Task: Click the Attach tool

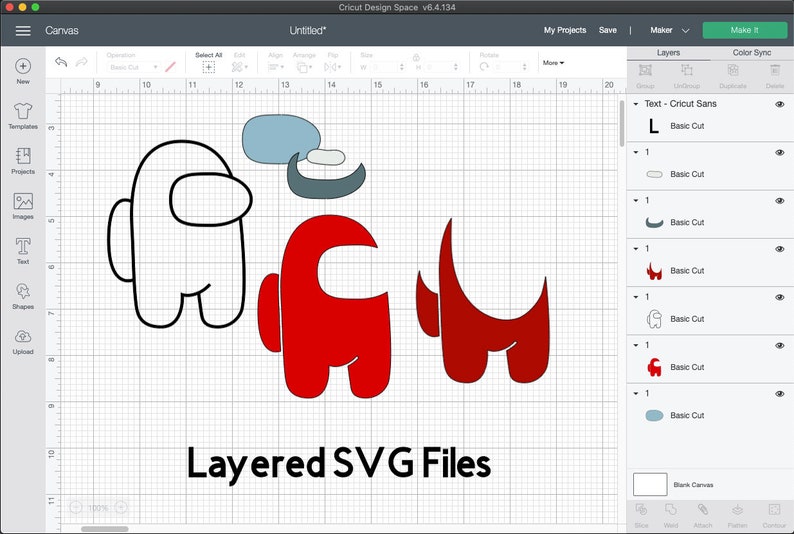Action: point(702,509)
